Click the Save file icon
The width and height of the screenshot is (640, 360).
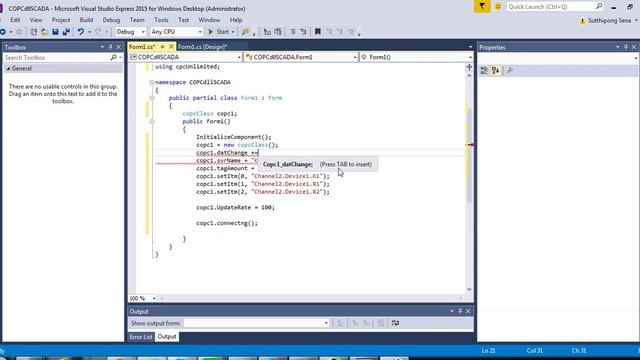pyautogui.click(x=55, y=31)
